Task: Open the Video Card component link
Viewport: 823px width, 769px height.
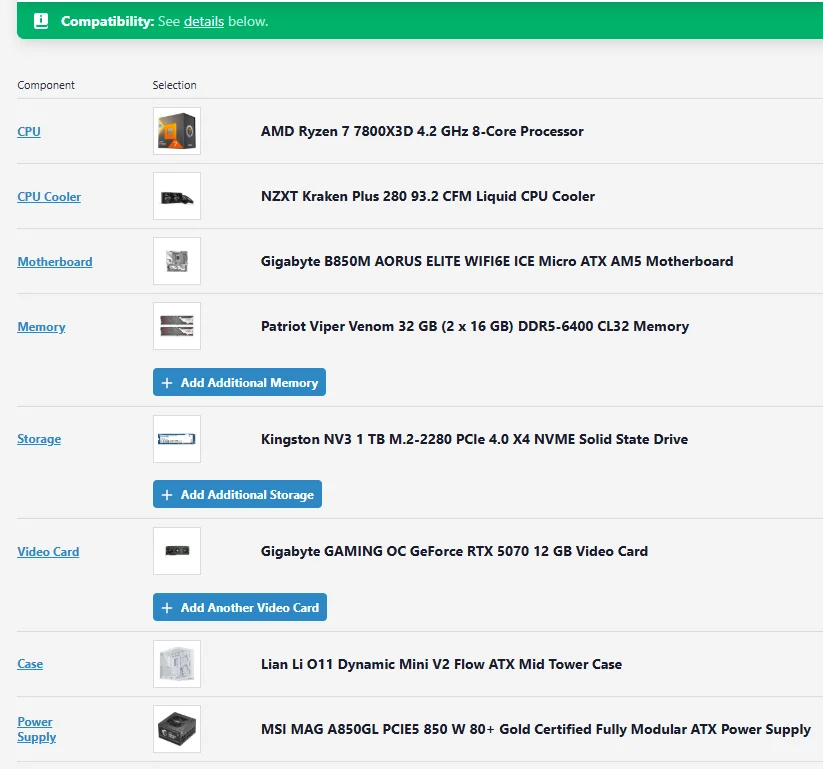Action: (48, 552)
